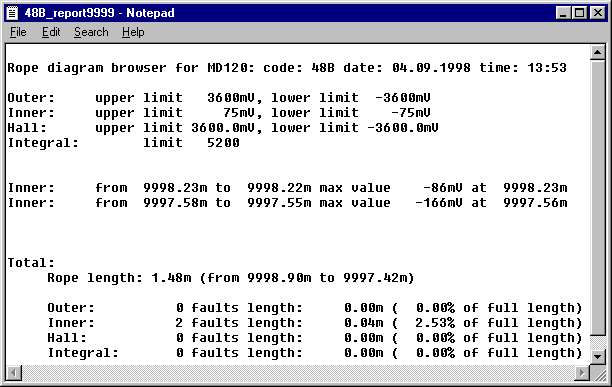Click the horizontal scrollbar right arrow
The width and height of the screenshot is (612, 387).
pos(582,373)
